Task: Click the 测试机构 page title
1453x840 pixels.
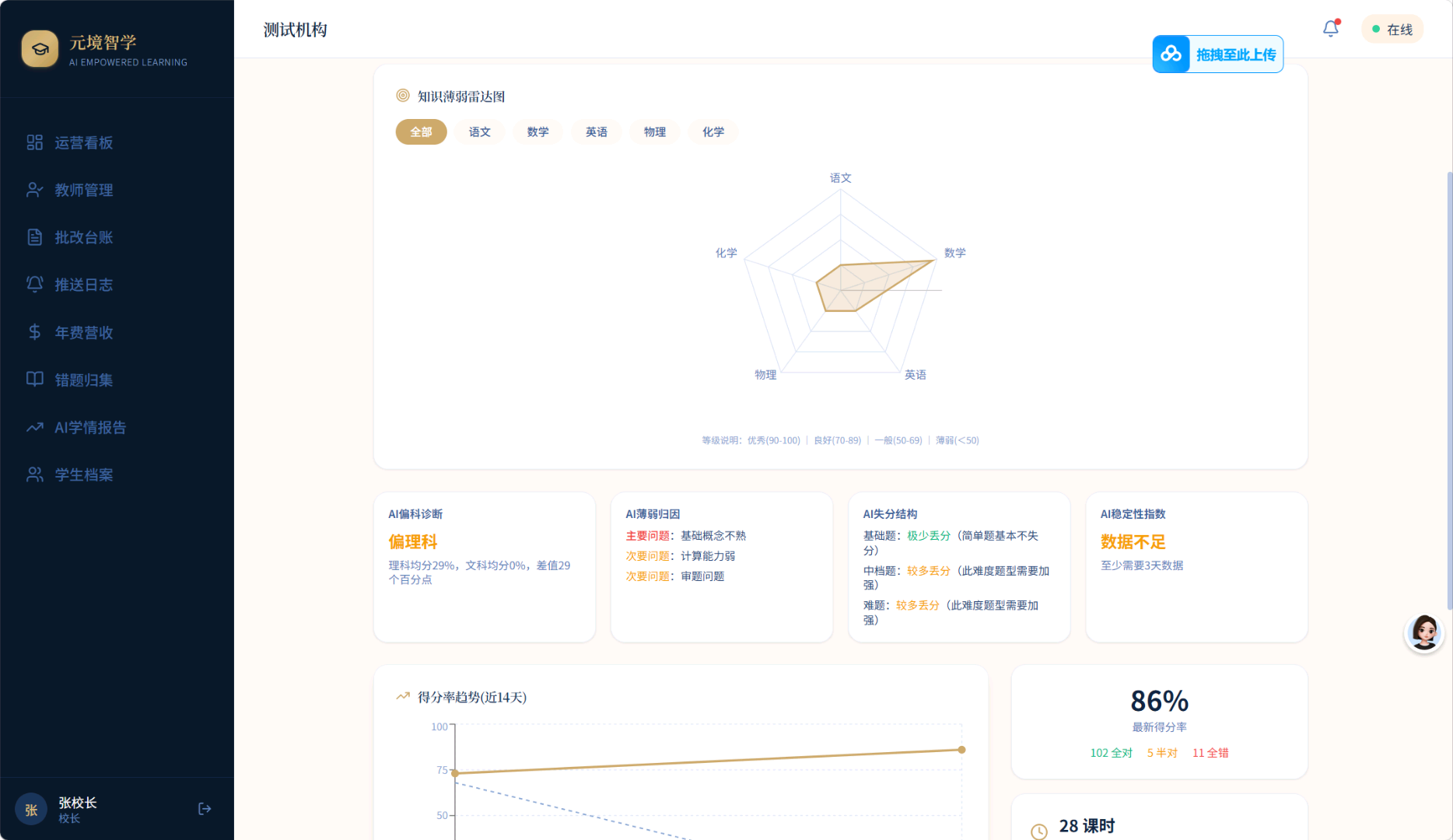Action: point(295,30)
